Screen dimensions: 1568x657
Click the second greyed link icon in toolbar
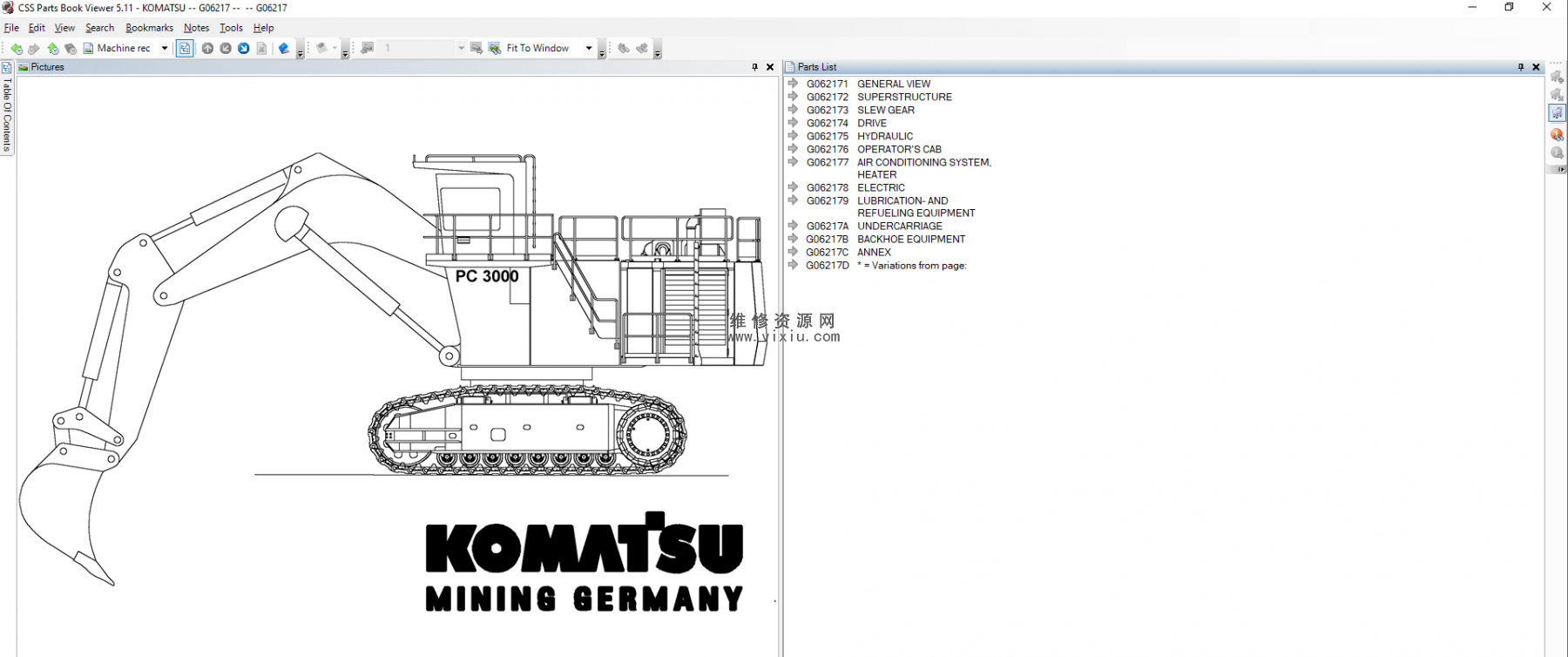[642, 49]
